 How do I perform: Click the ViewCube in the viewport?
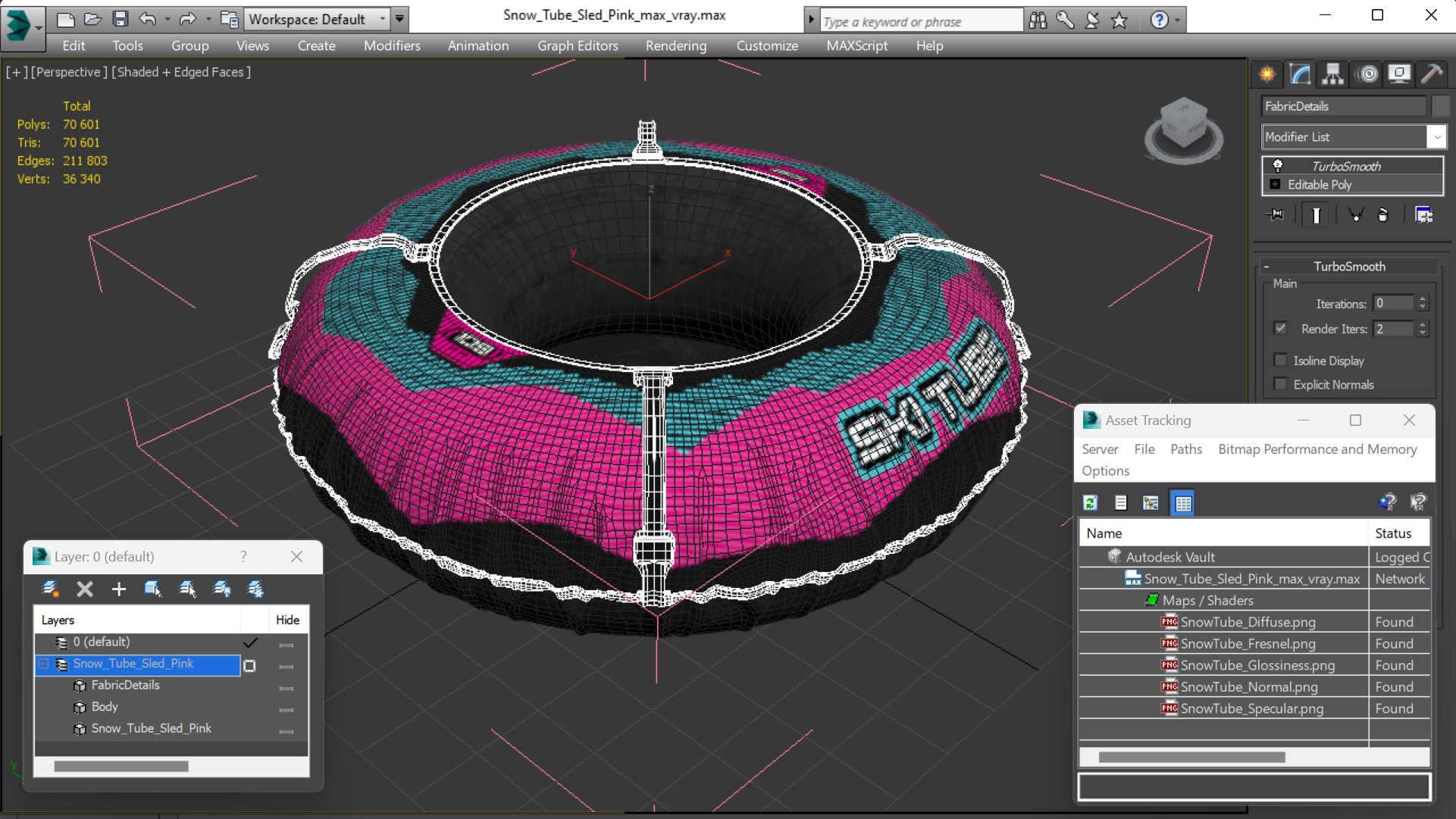coord(1183,129)
